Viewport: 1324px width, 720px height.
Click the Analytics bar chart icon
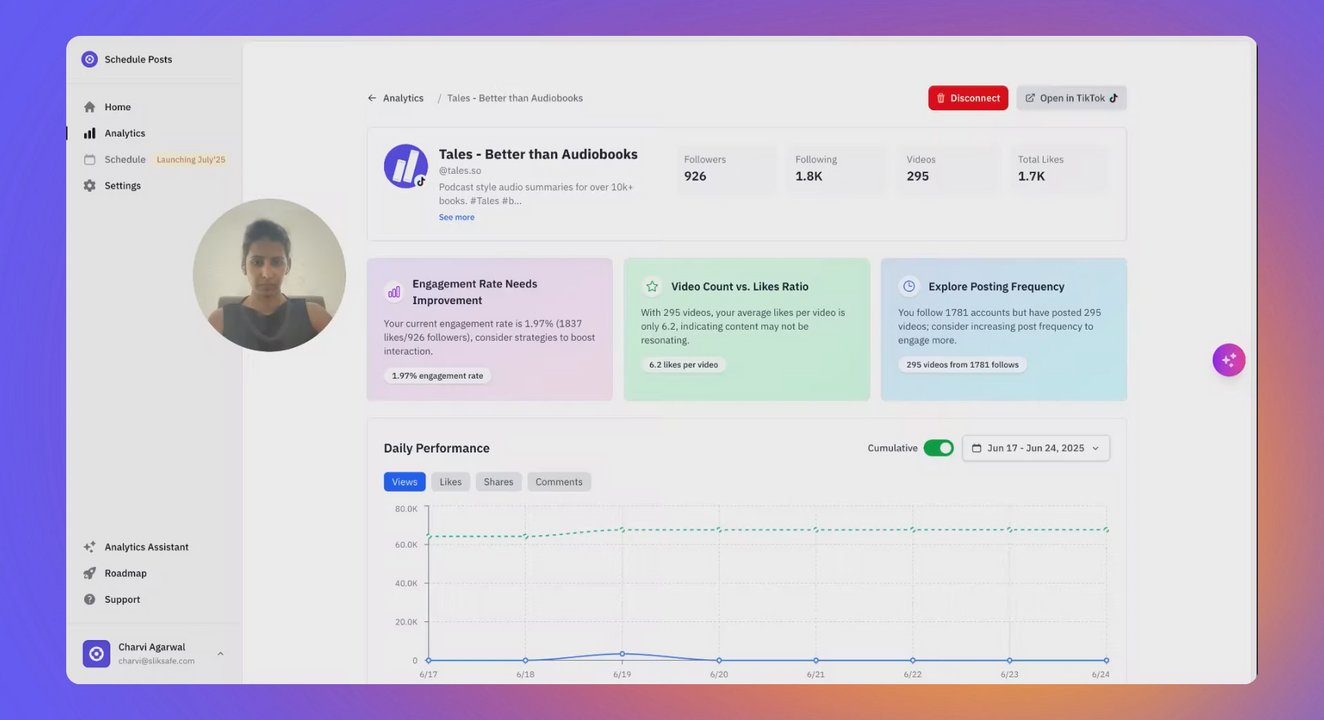[x=90, y=133]
